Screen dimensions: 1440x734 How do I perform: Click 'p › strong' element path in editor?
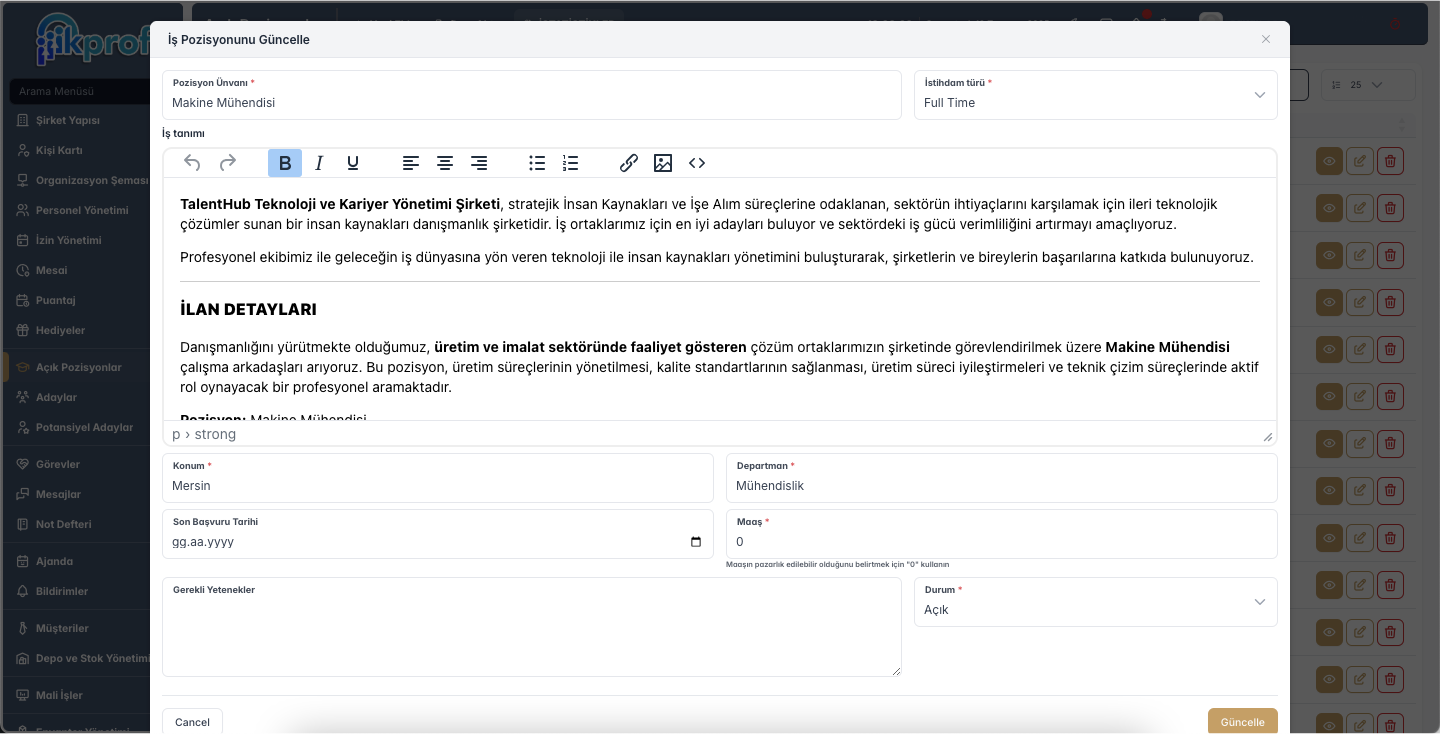point(204,434)
